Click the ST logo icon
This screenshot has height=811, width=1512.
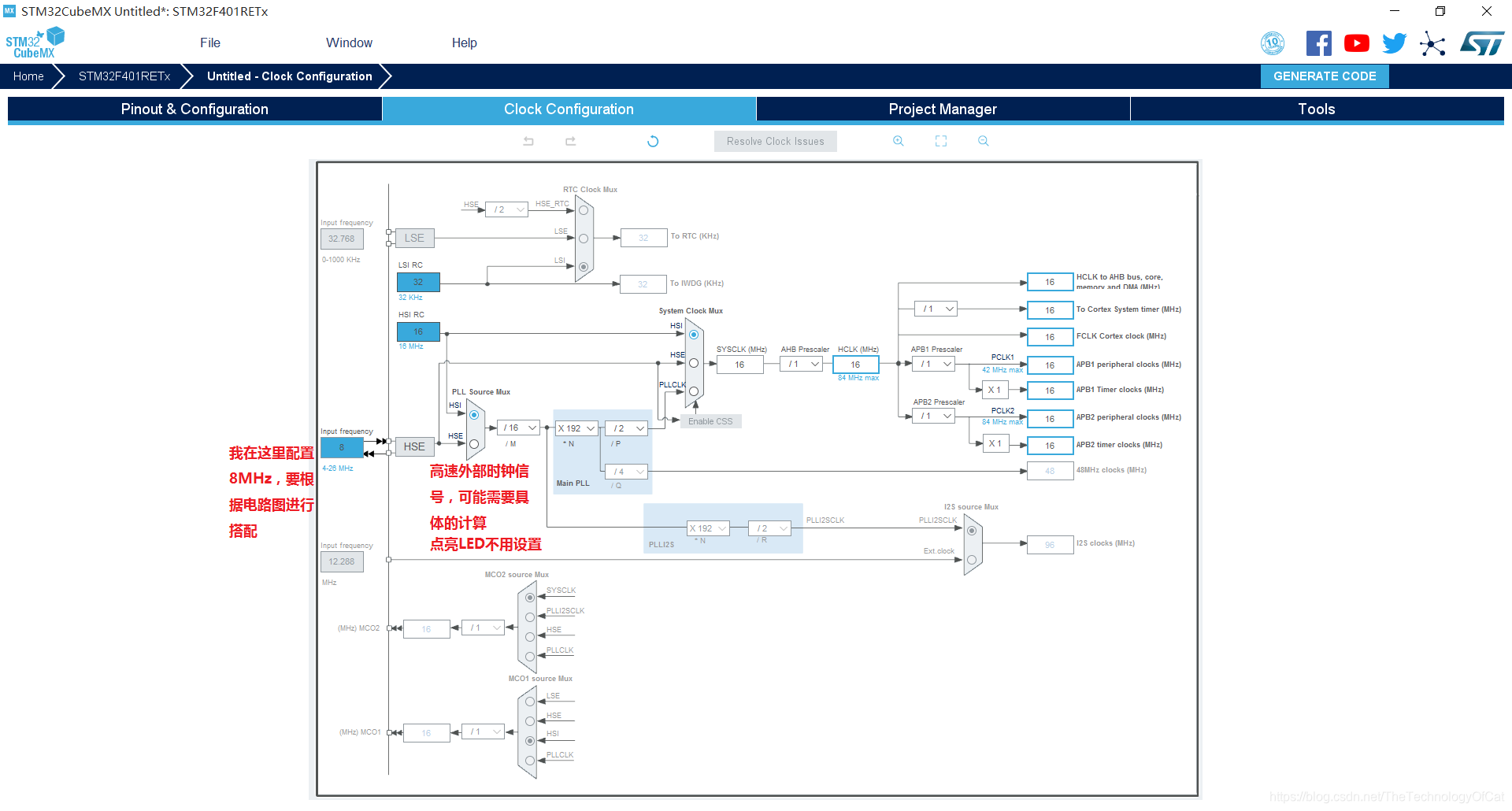1482,43
